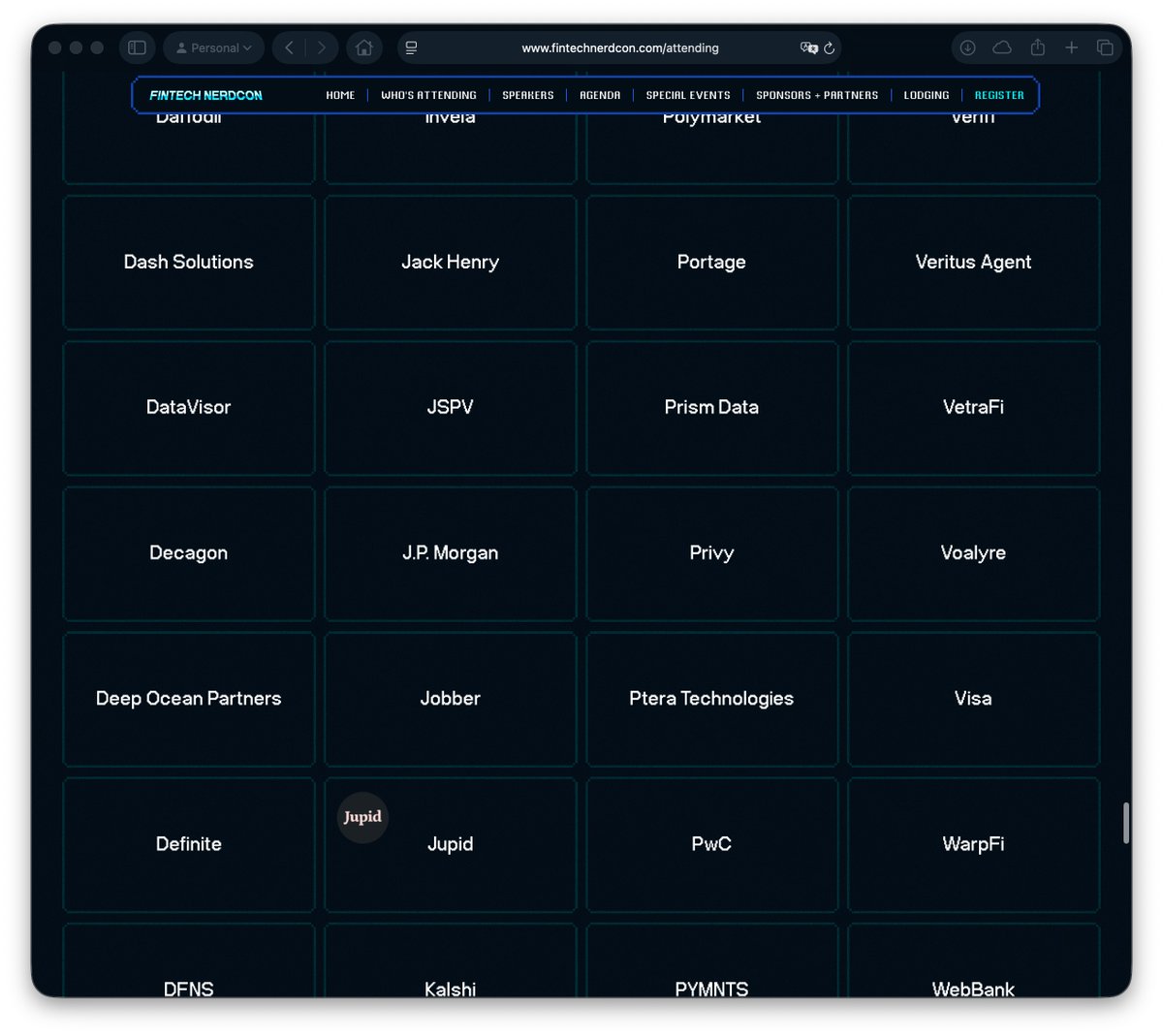
Task: Show downloads with the download icon
Action: 967,47
